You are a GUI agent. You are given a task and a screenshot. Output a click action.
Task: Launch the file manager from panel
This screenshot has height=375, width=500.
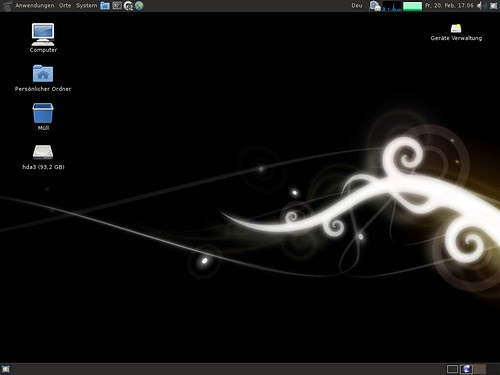[105, 6]
